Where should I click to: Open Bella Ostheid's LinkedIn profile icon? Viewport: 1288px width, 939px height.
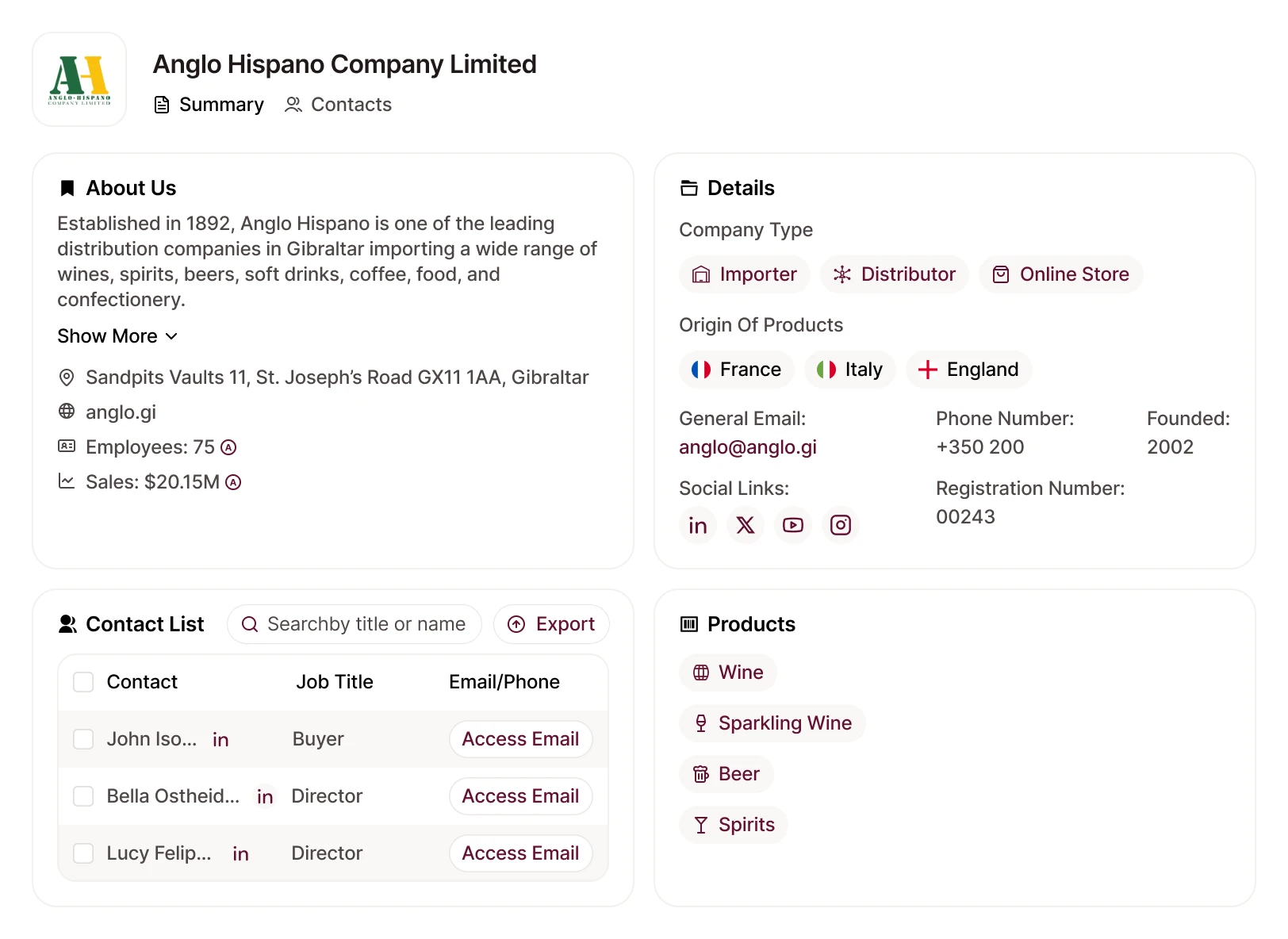(x=265, y=797)
